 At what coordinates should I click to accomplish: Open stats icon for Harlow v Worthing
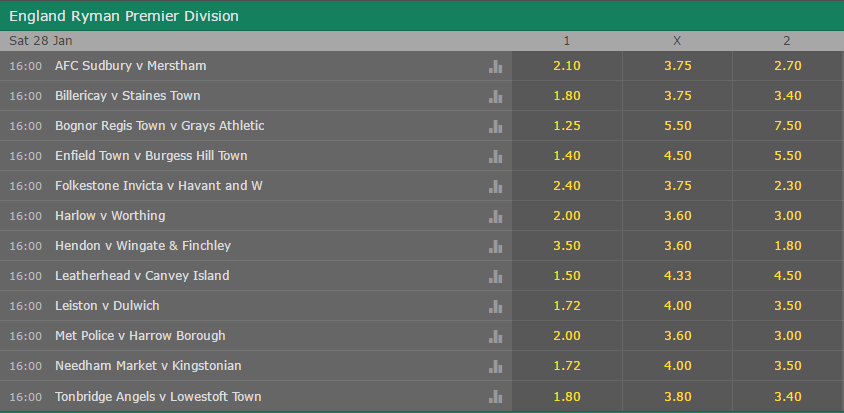click(495, 216)
